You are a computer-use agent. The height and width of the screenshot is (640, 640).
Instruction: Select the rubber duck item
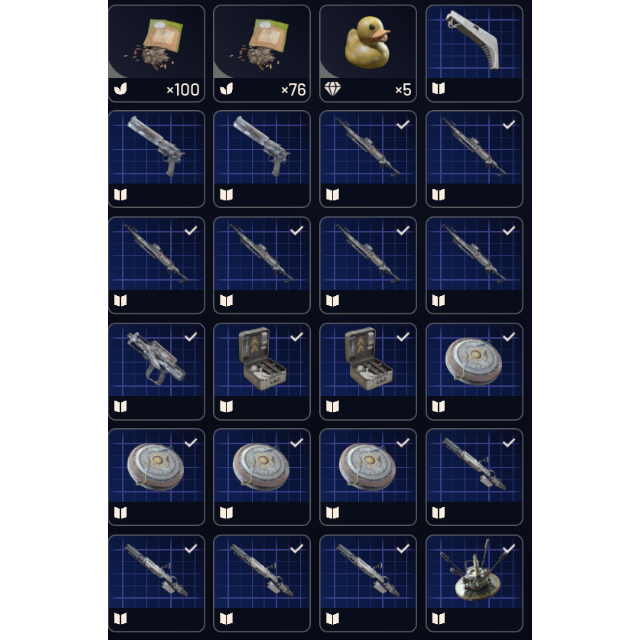click(x=368, y=53)
